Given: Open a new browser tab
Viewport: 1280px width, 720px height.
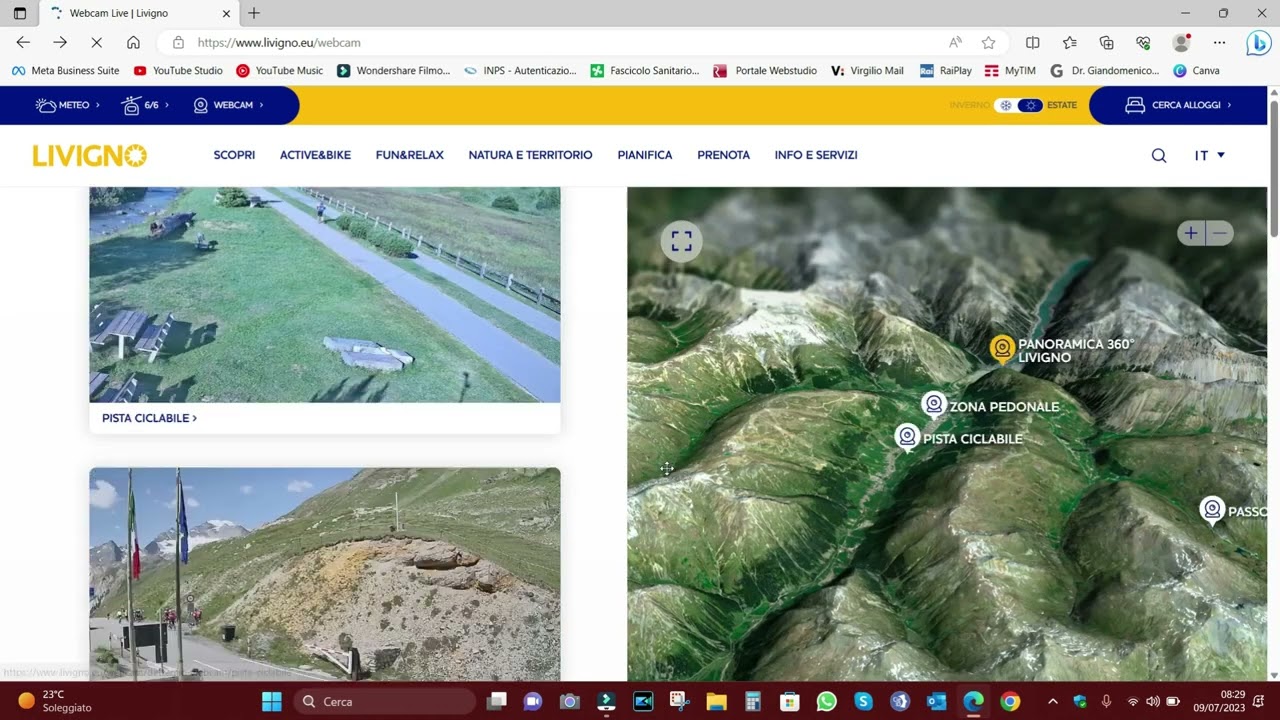Looking at the screenshot, I should pos(254,13).
